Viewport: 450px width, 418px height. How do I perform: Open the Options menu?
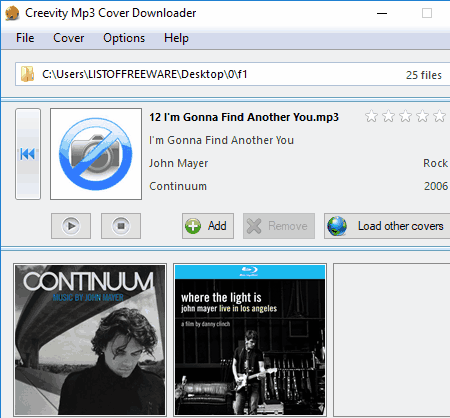[124, 38]
